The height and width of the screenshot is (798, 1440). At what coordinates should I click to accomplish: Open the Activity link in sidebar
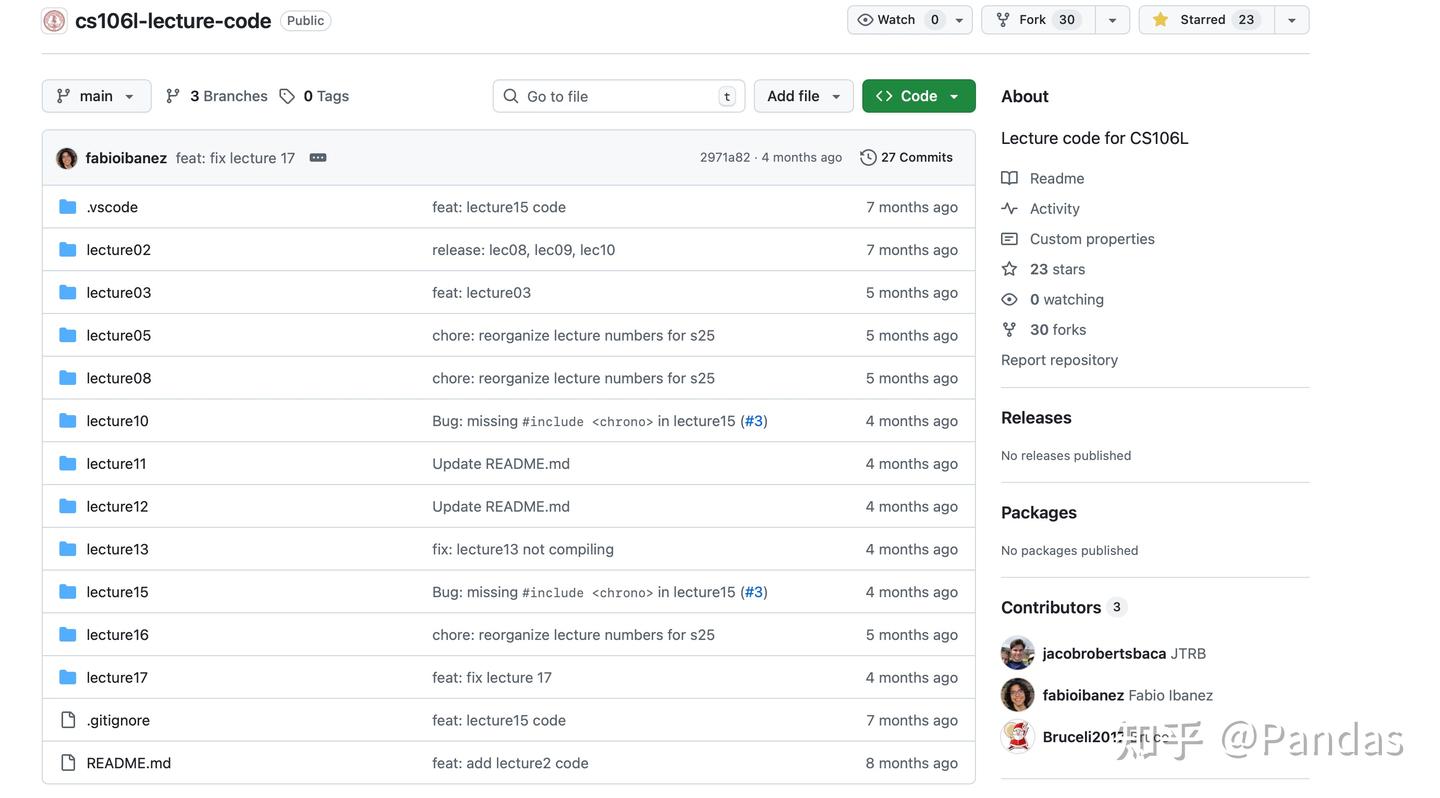(x=1054, y=208)
